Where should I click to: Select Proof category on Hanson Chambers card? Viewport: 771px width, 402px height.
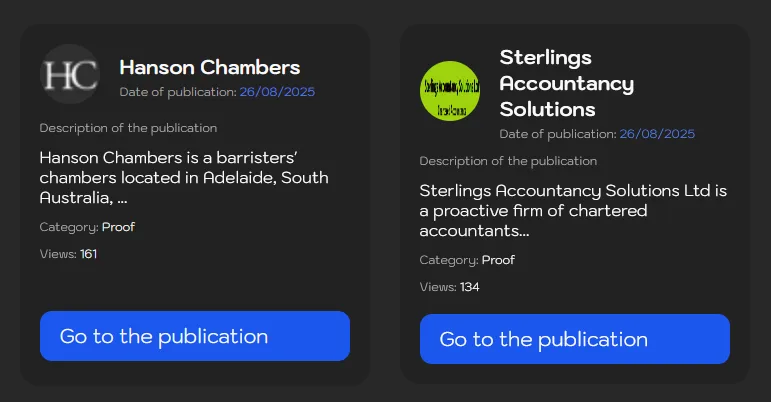click(x=118, y=227)
